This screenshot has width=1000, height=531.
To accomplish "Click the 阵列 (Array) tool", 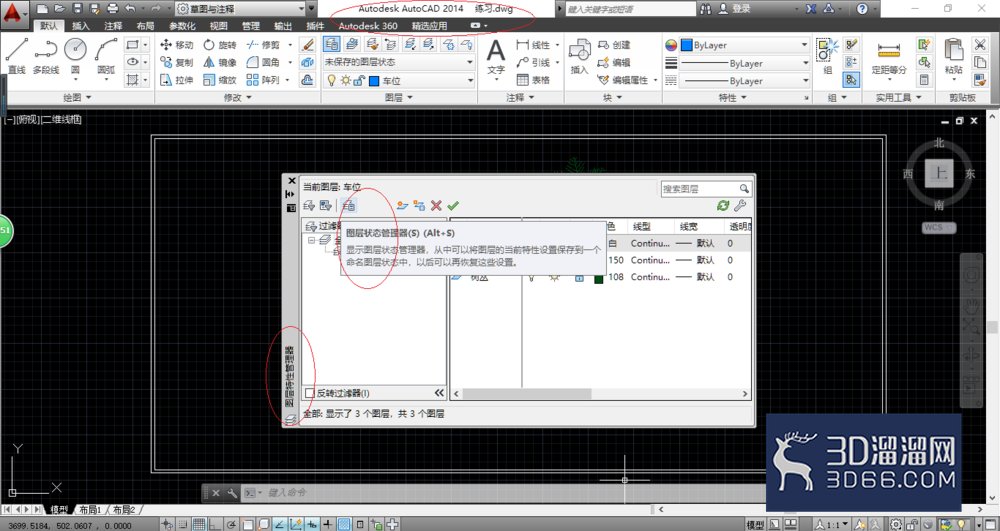I will pyautogui.click(x=263, y=80).
